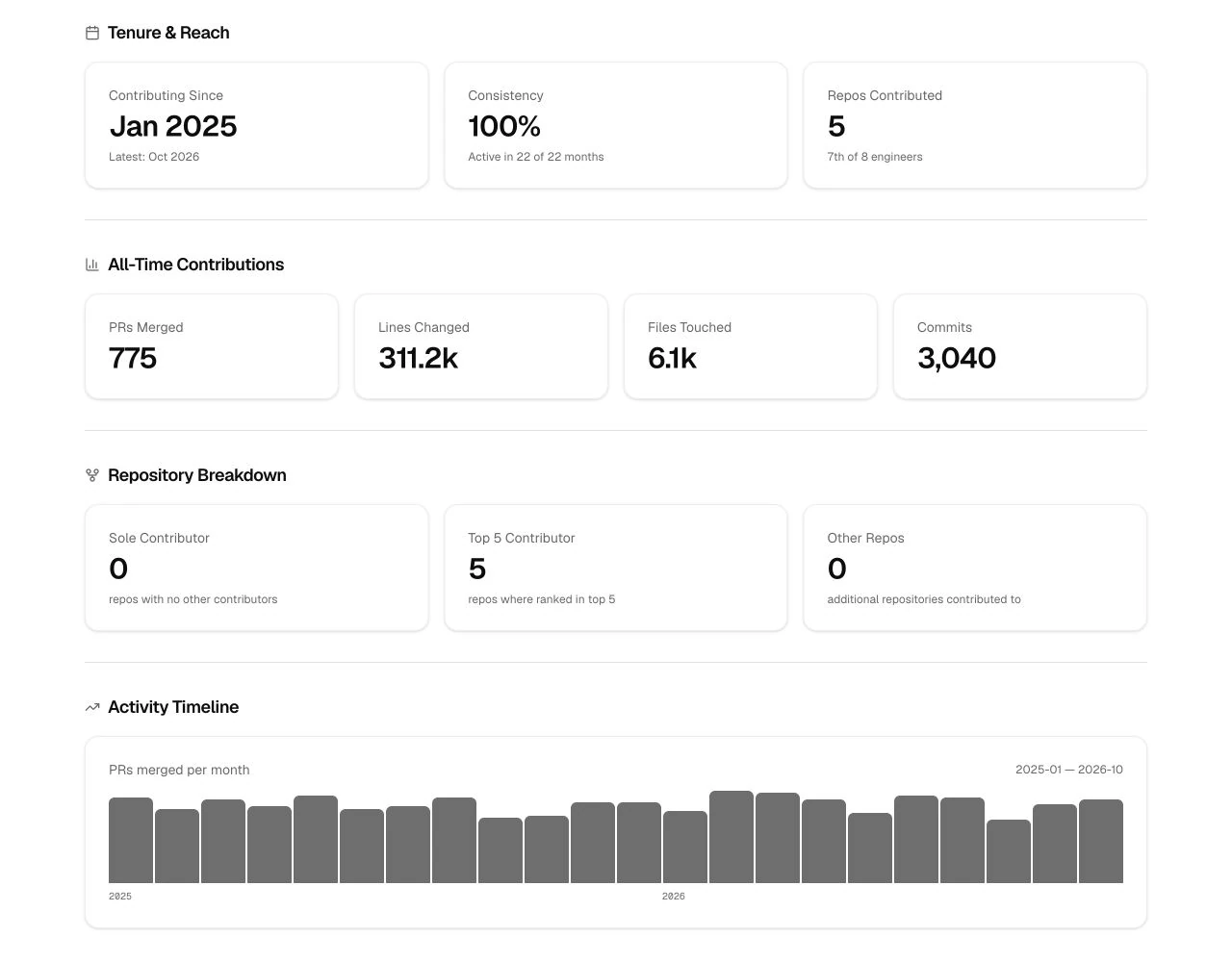This screenshot has width=1232, height=962.
Task: Click the 775 PRs Merged value
Action: point(133,358)
